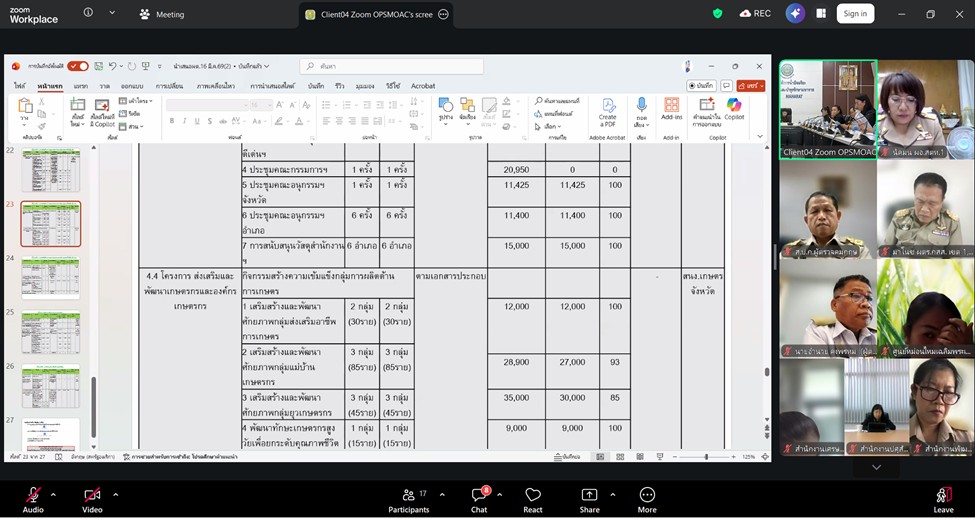Open REC recording indicator
Viewport: 975px width, 518px height.
click(x=755, y=14)
